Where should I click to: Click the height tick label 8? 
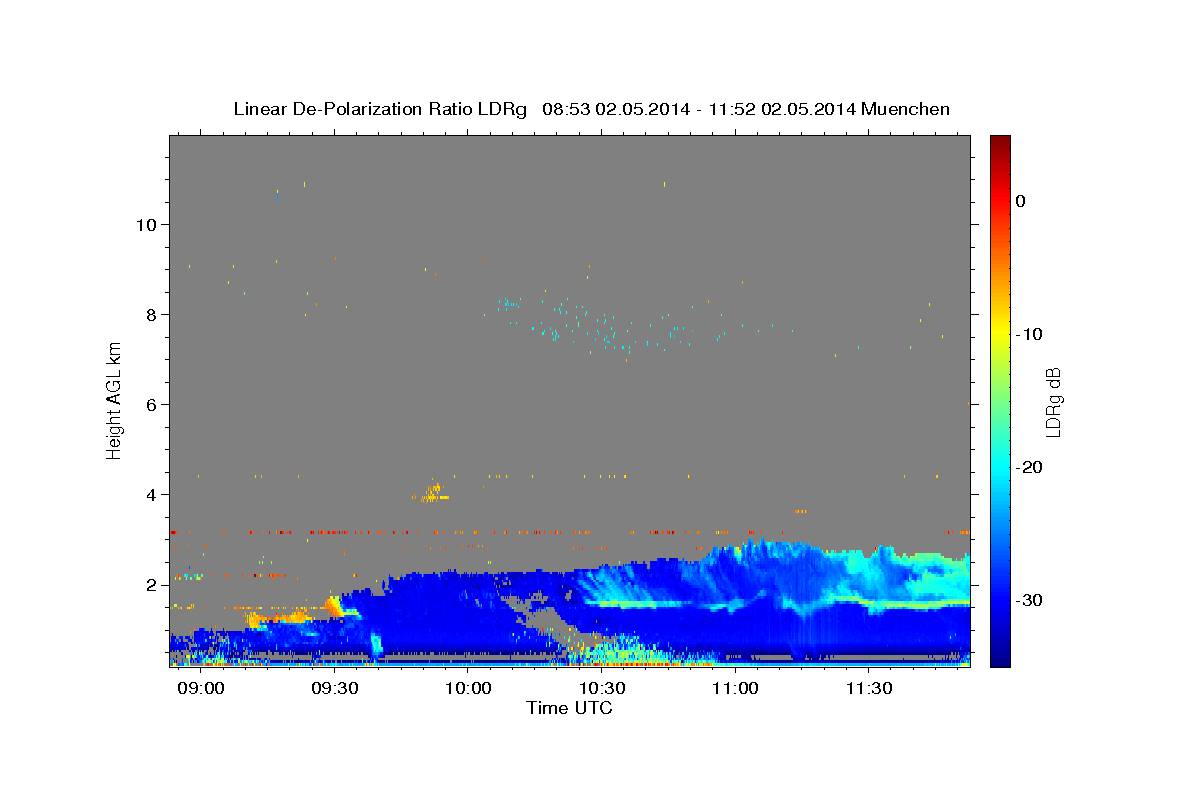click(152, 314)
